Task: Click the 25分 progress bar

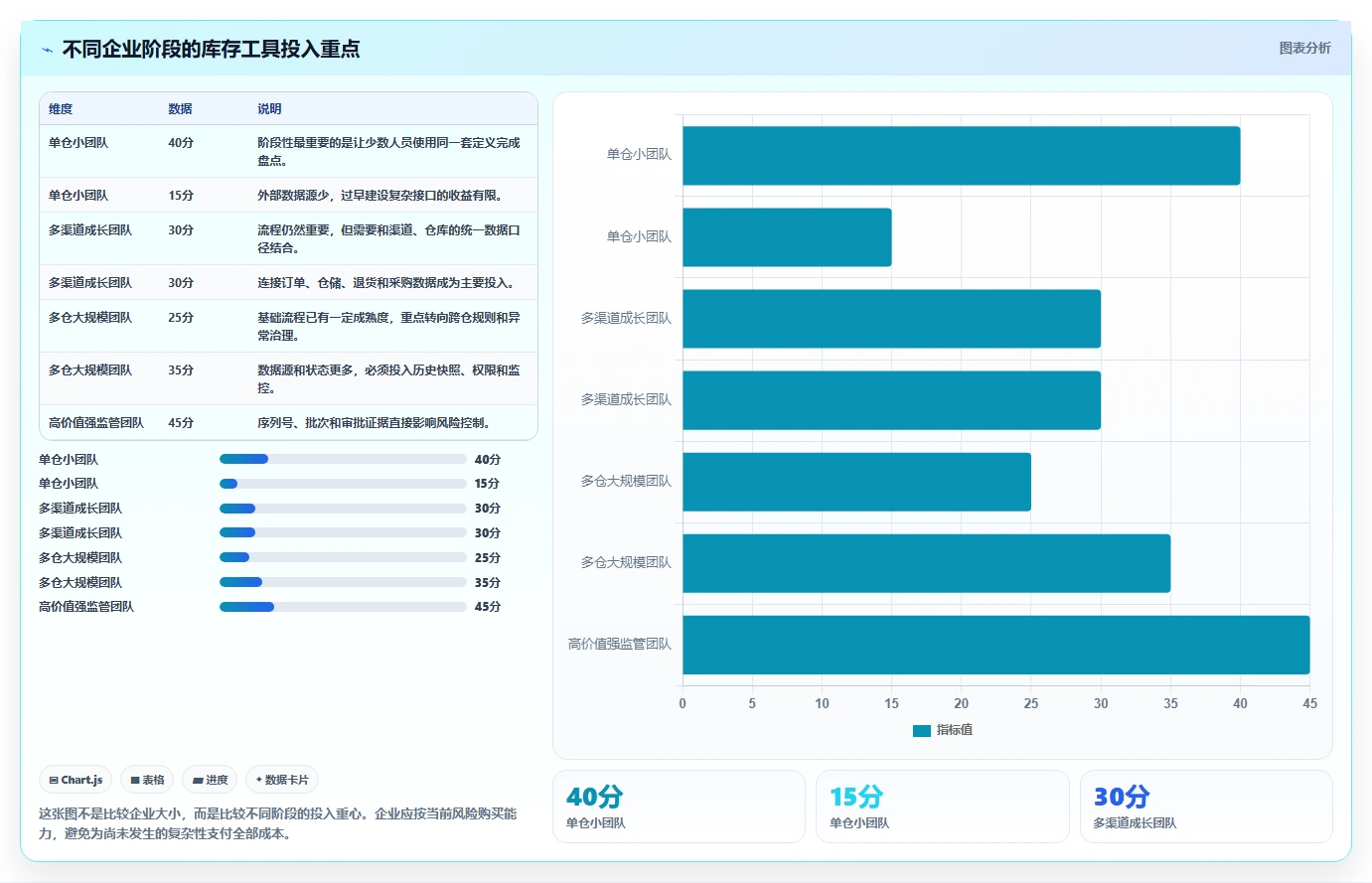Action: tap(343, 557)
